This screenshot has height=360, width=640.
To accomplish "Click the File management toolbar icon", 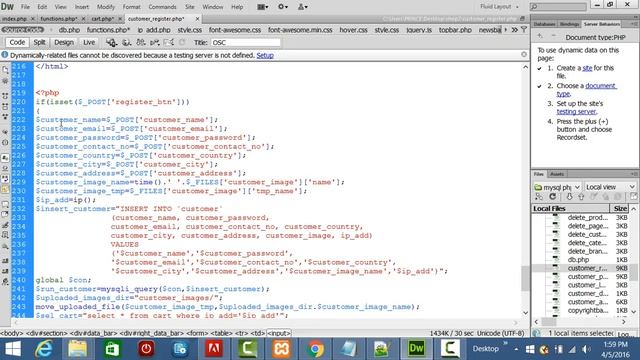I will pos(141,42).
